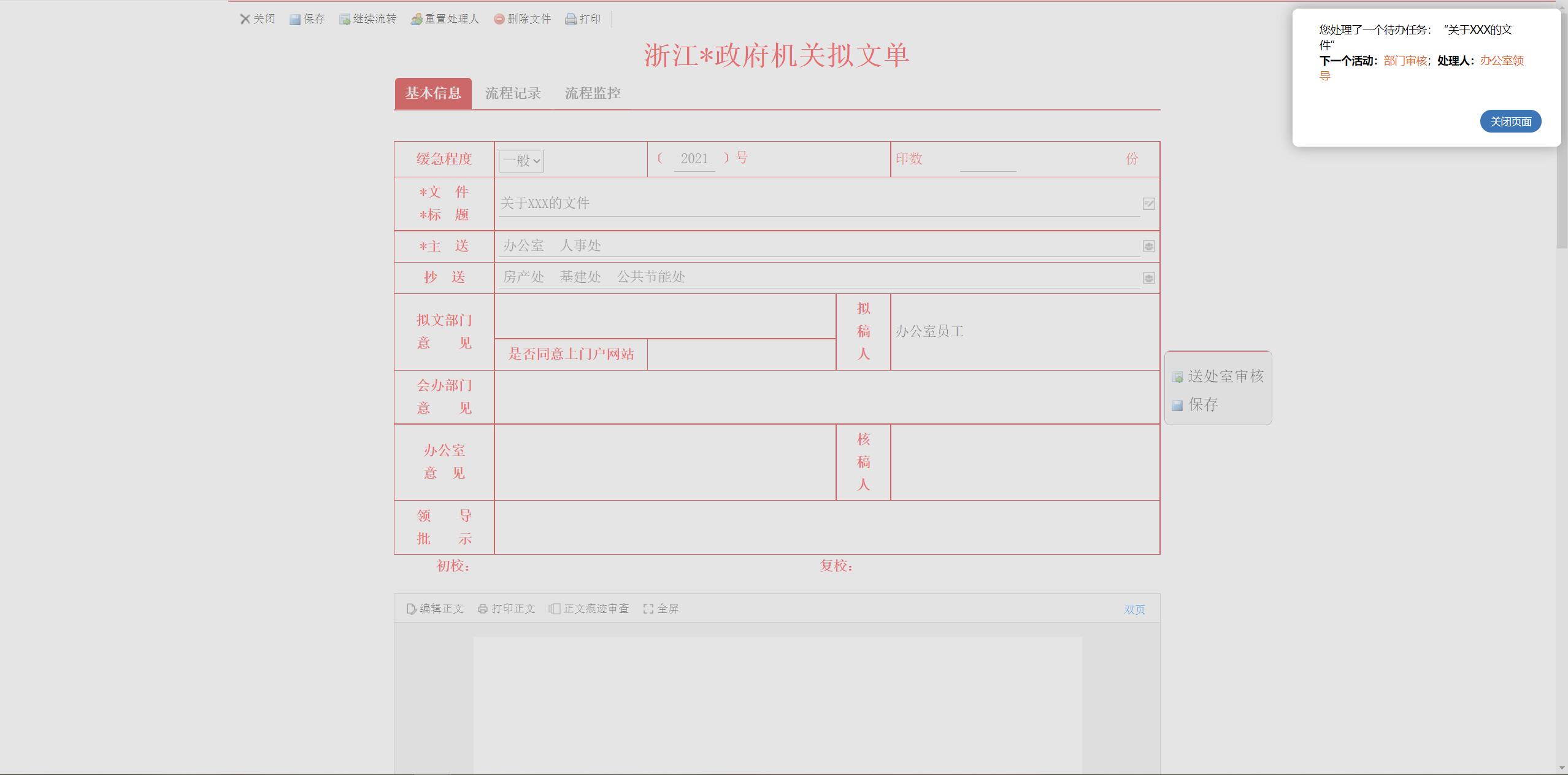Click Reset Handler (重置处理人) icon

[x=417, y=19]
